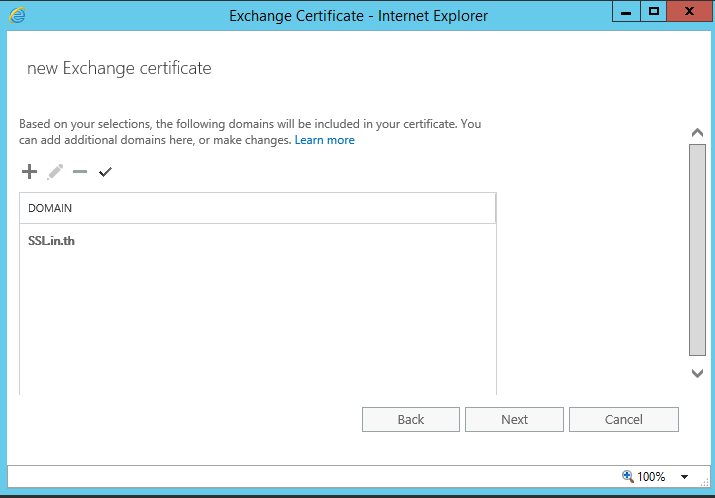
Task: Open the Learn more link
Action: [324, 140]
